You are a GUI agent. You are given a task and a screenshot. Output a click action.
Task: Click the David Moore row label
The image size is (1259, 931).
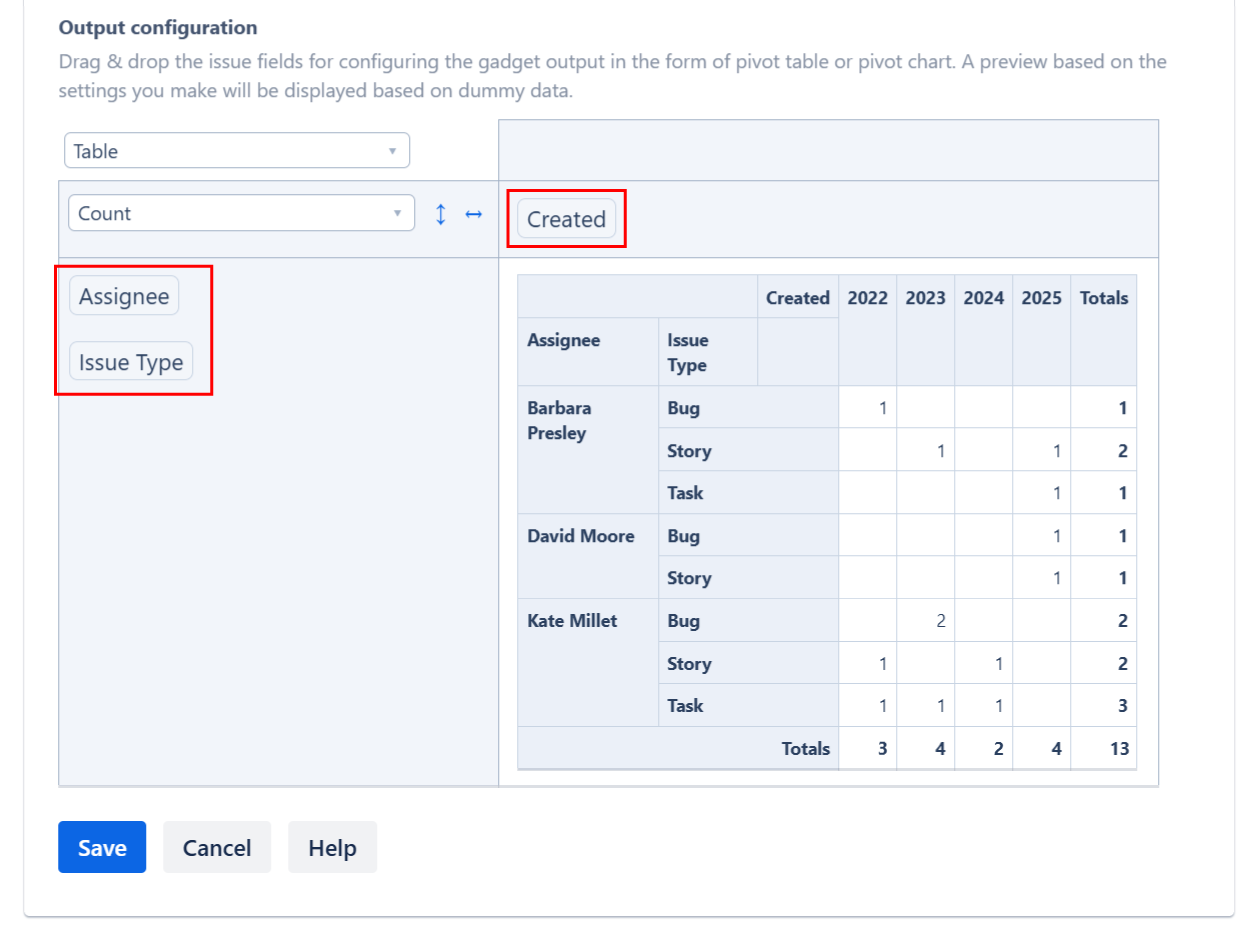coord(581,536)
